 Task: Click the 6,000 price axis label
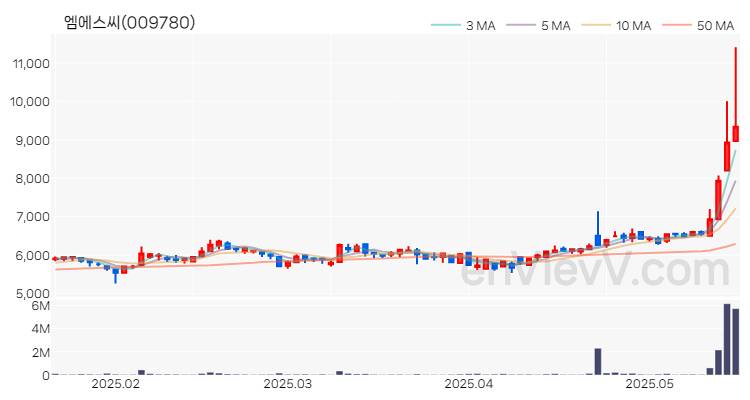point(32,256)
